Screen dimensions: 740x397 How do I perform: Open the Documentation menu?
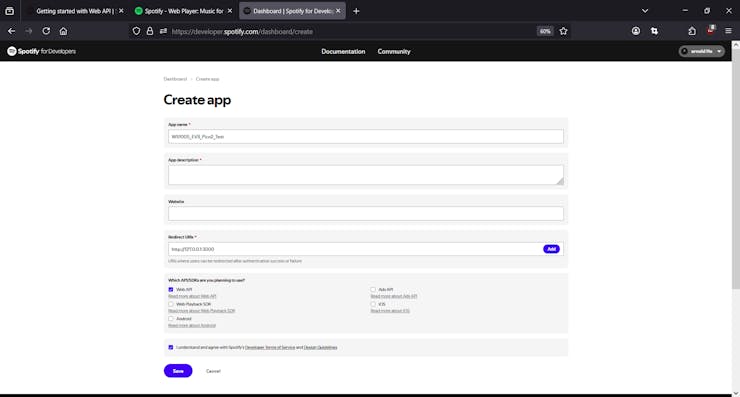[343, 51]
